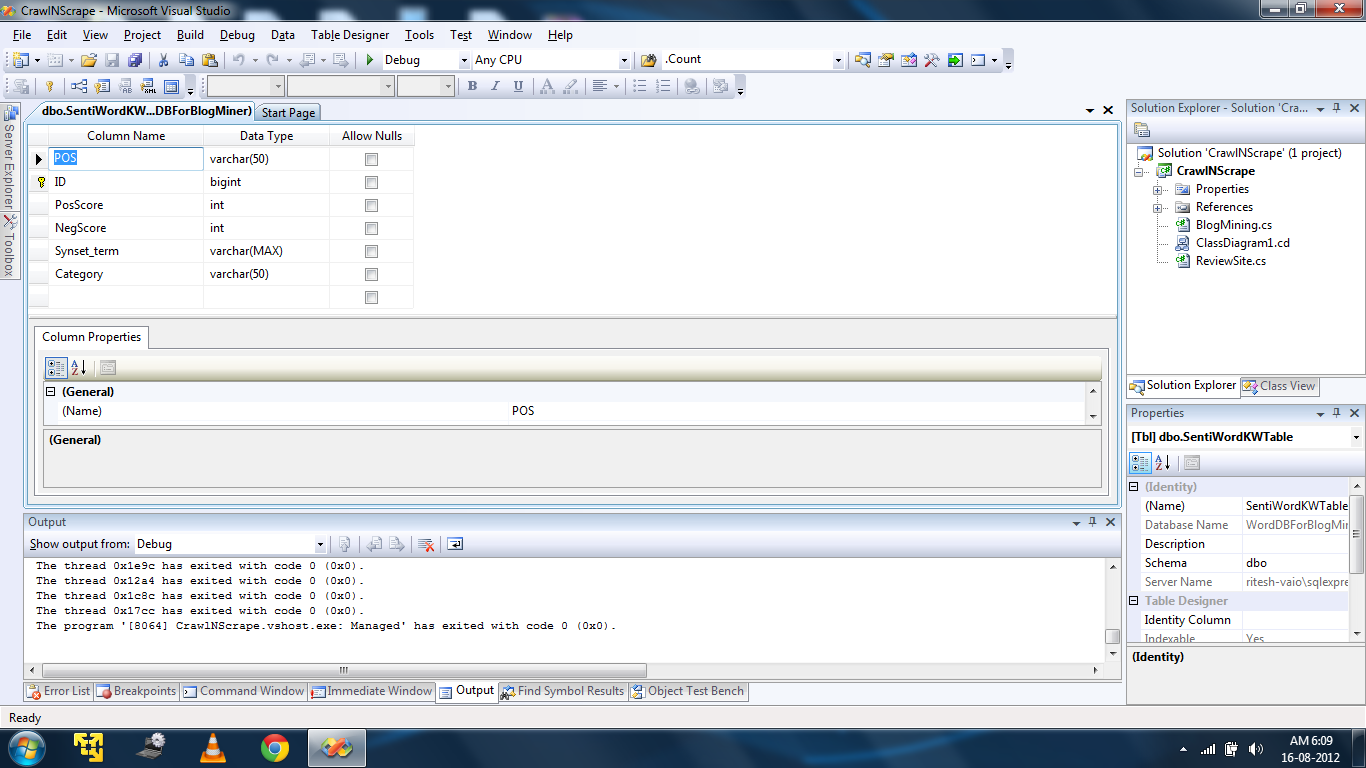The width and height of the screenshot is (1366, 768).
Task: Toggle Allow Nulls for PosScore column
Action: point(372,205)
